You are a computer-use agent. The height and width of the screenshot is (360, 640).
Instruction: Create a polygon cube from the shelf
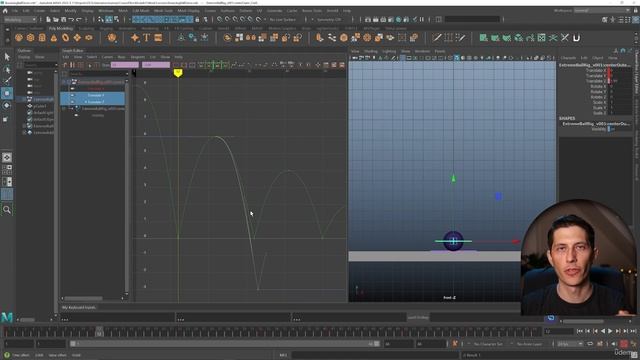pos(31,38)
